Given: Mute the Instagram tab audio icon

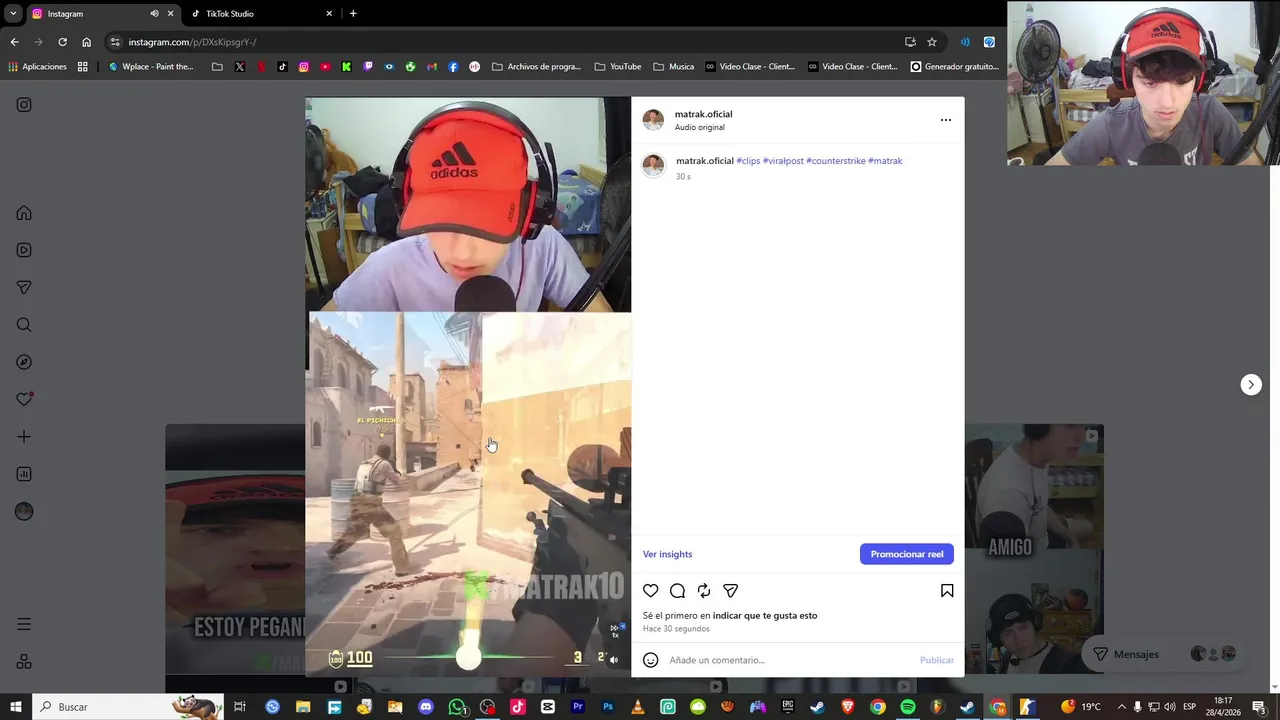Looking at the screenshot, I should [x=154, y=14].
